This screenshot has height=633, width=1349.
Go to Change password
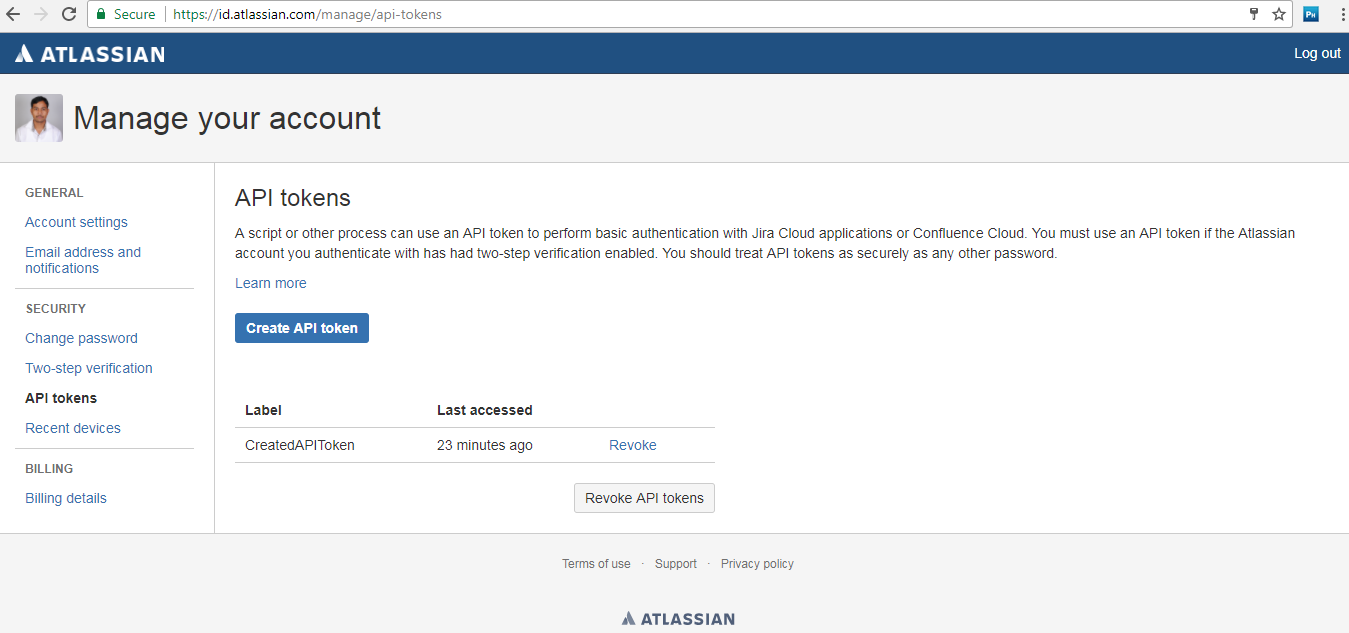pyautogui.click(x=81, y=338)
